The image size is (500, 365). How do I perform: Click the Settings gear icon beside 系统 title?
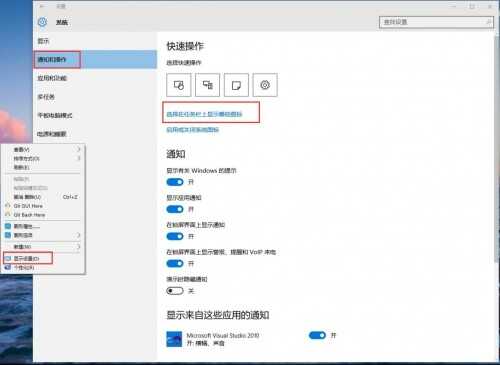click(42, 22)
